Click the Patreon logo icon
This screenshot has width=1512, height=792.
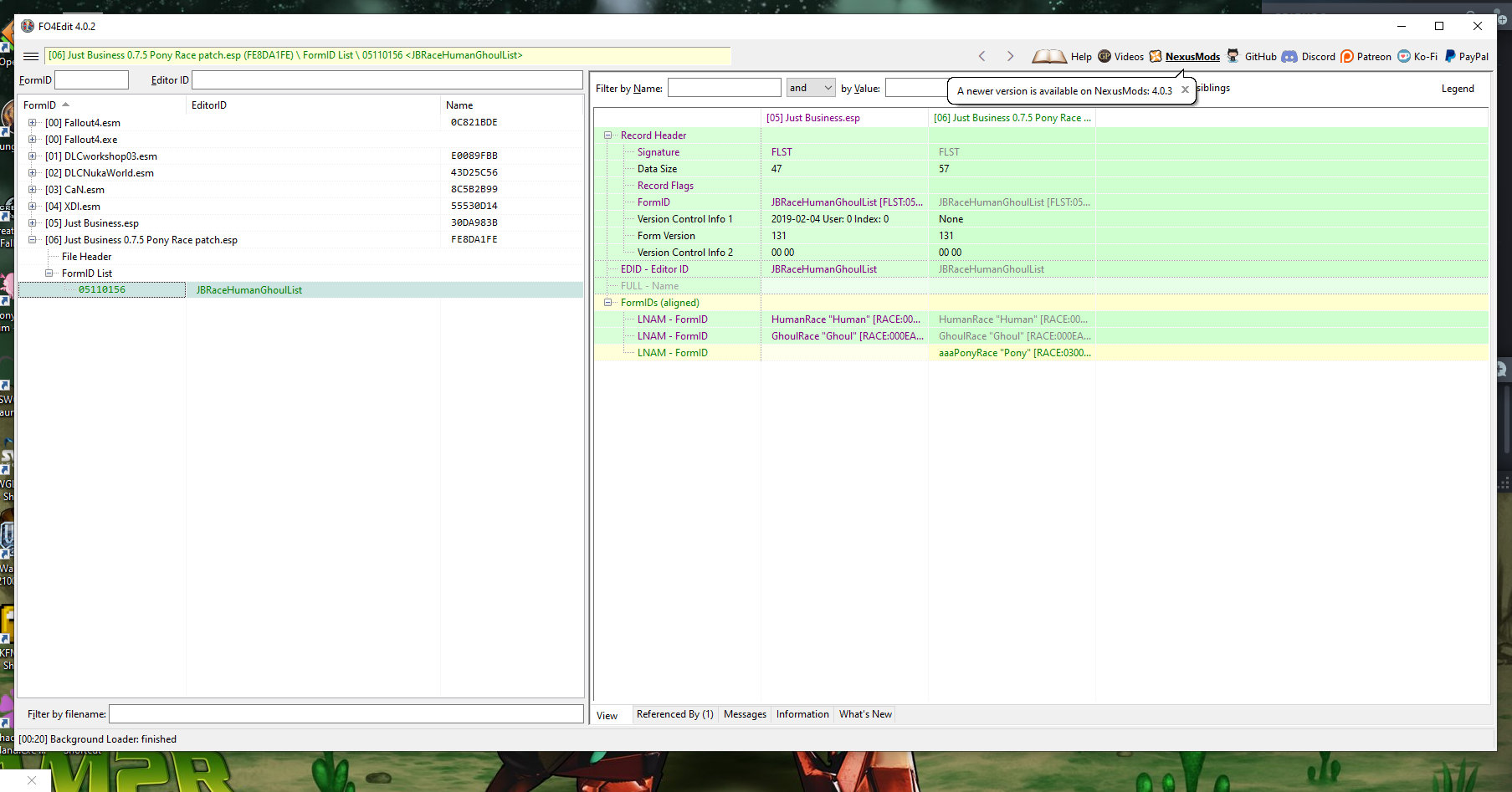pyautogui.click(x=1347, y=57)
